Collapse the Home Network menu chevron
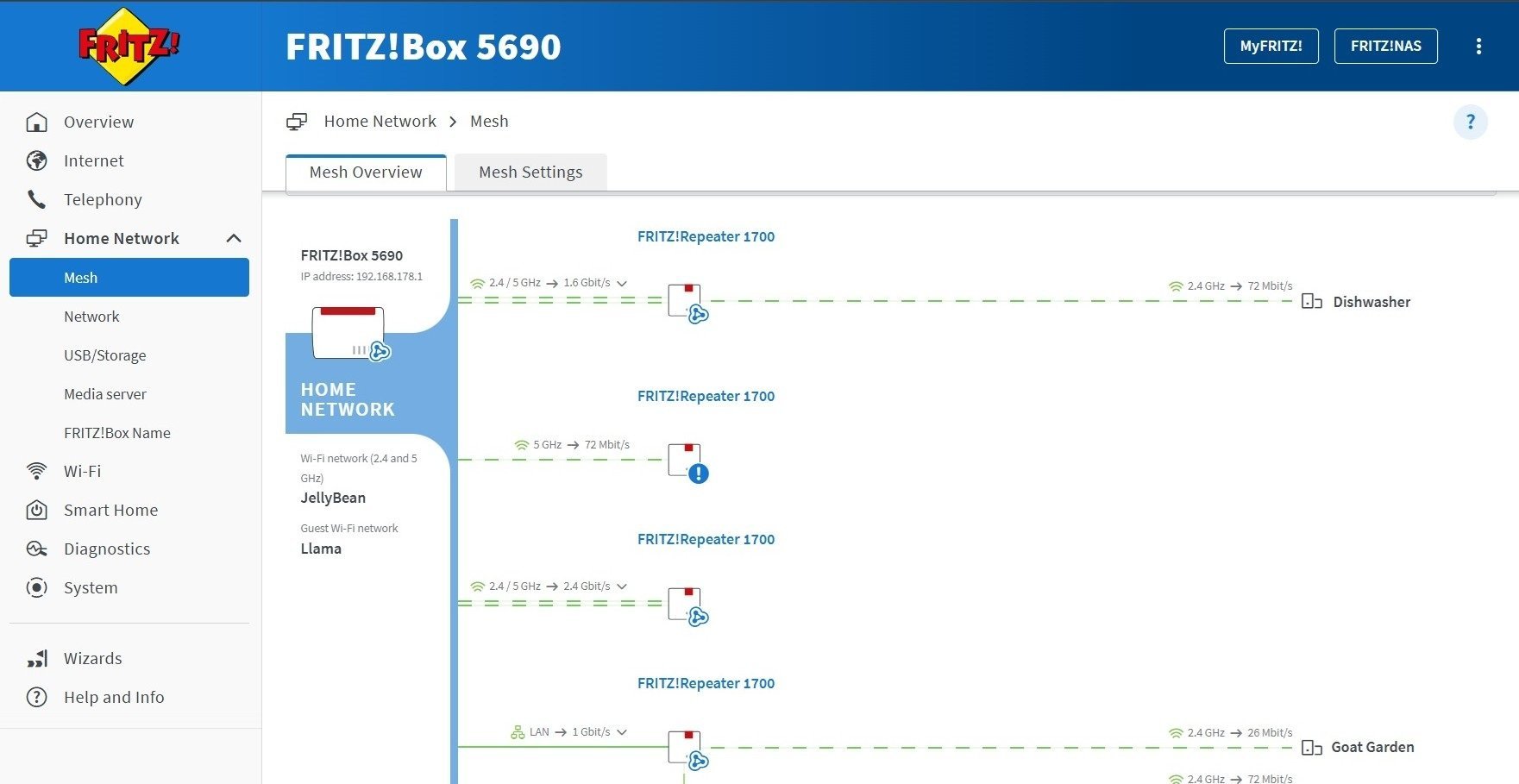This screenshot has width=1519, height=784. pyautogui.click(x=234, y=238)
